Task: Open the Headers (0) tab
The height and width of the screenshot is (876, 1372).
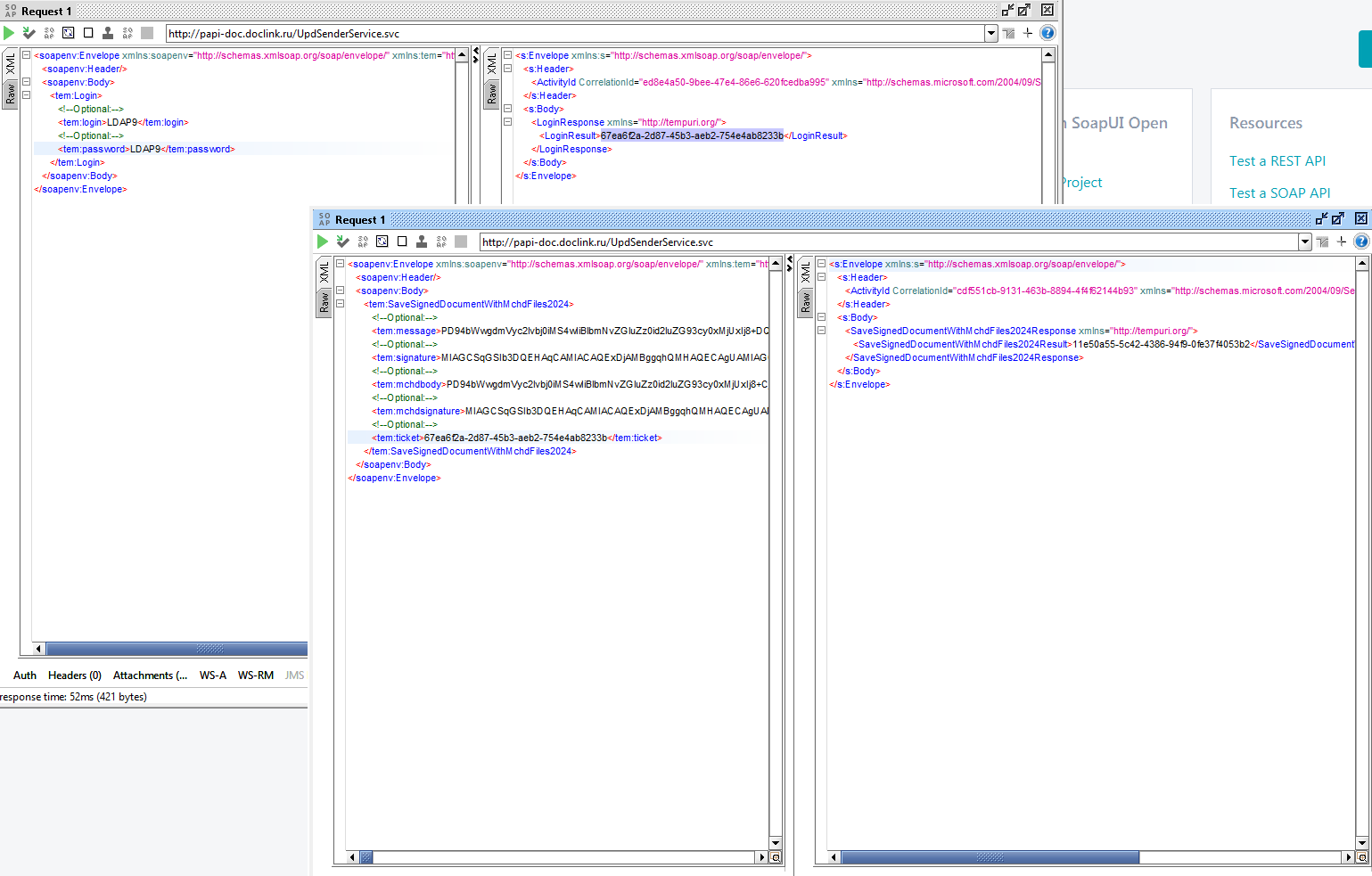Action: [75, 675]
